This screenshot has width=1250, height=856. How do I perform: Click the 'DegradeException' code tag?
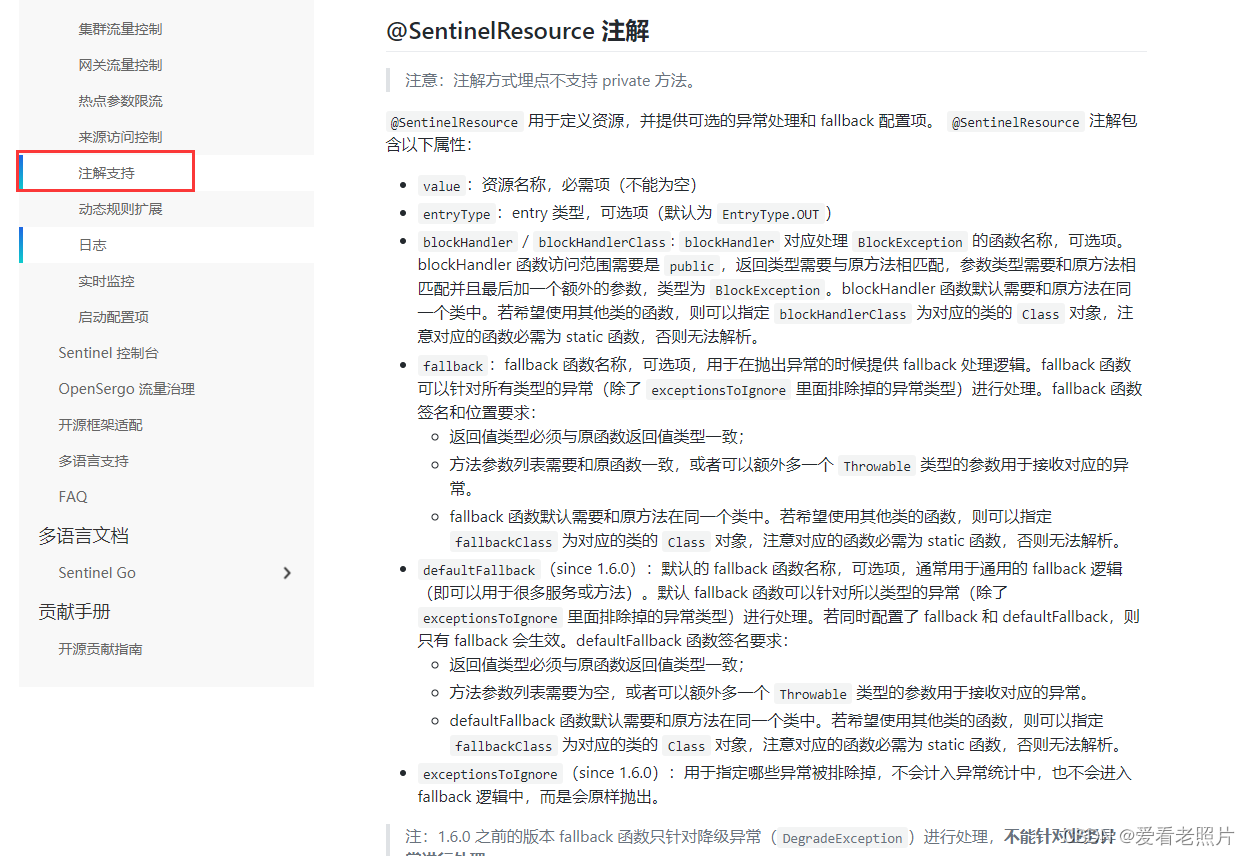click(842, 838)
